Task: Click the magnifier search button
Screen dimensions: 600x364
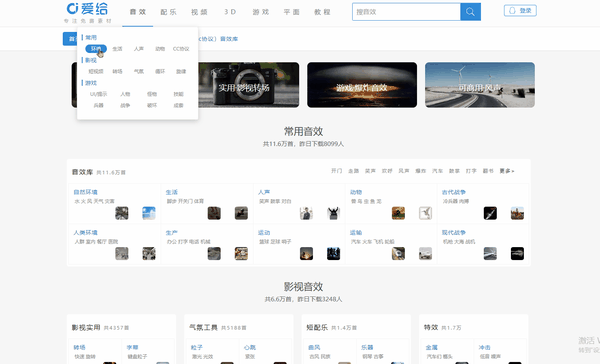Action: 470,12
